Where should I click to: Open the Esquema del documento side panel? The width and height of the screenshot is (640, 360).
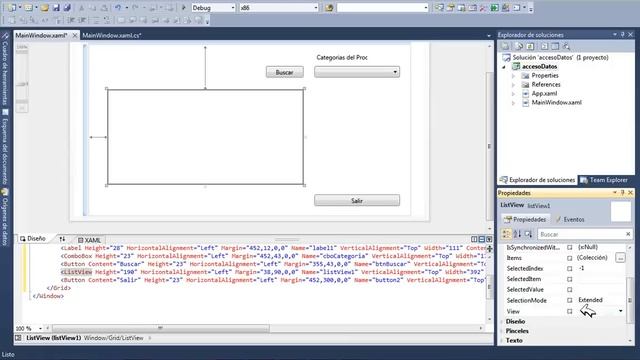coord(5,147)
